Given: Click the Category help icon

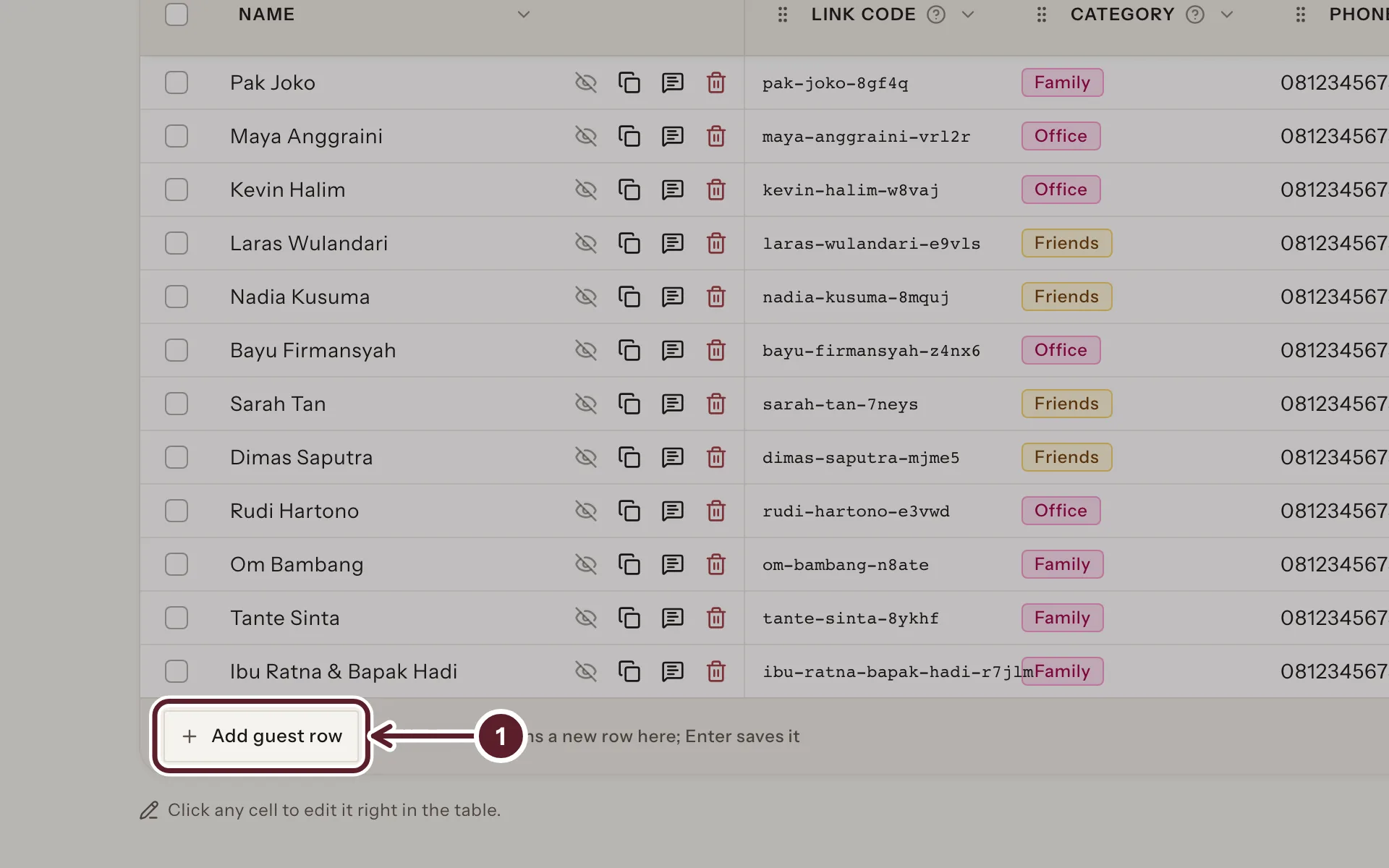Looking at the screenshot, I should [1195, 14].
